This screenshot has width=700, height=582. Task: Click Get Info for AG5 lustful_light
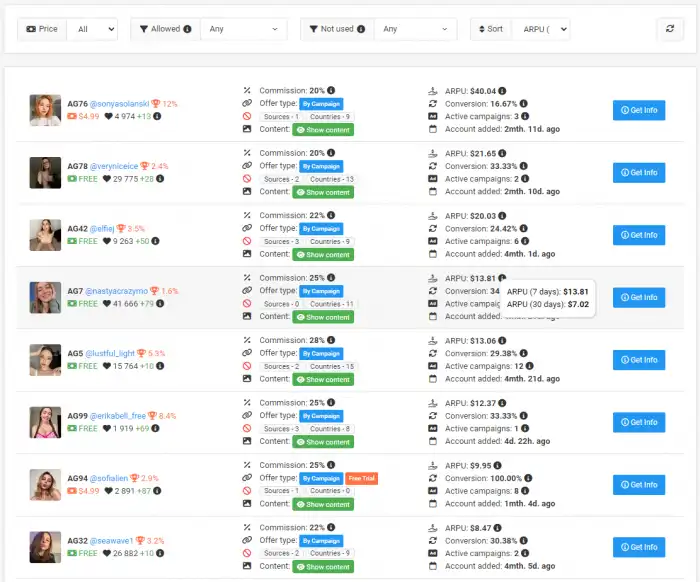(x=639, y=360)
